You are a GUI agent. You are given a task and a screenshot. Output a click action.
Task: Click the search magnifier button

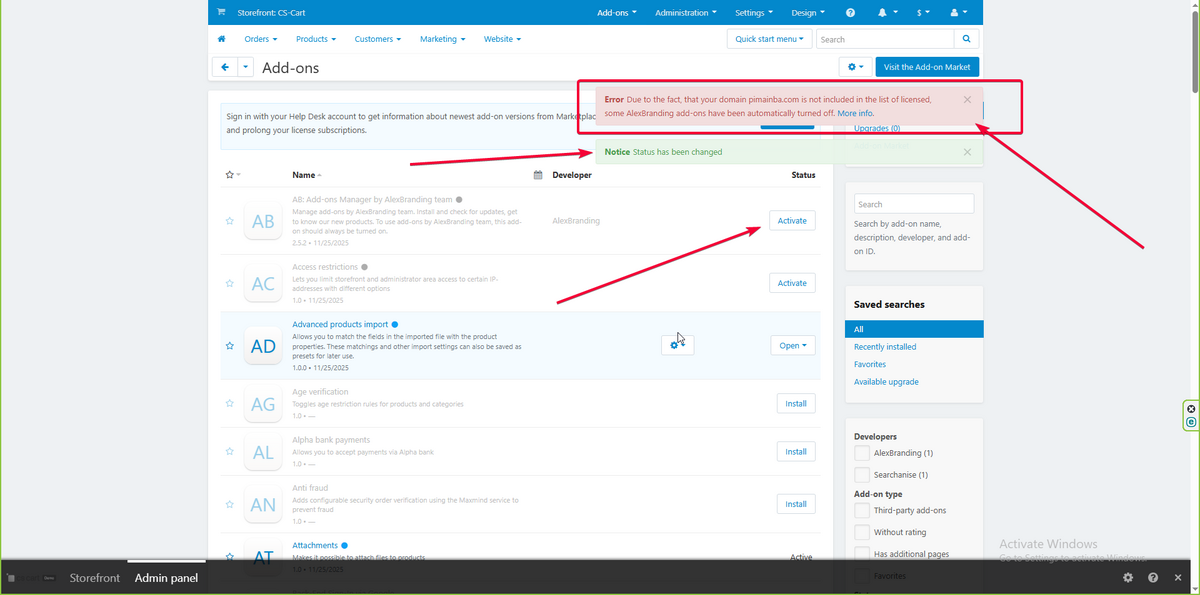coord(966,39)
